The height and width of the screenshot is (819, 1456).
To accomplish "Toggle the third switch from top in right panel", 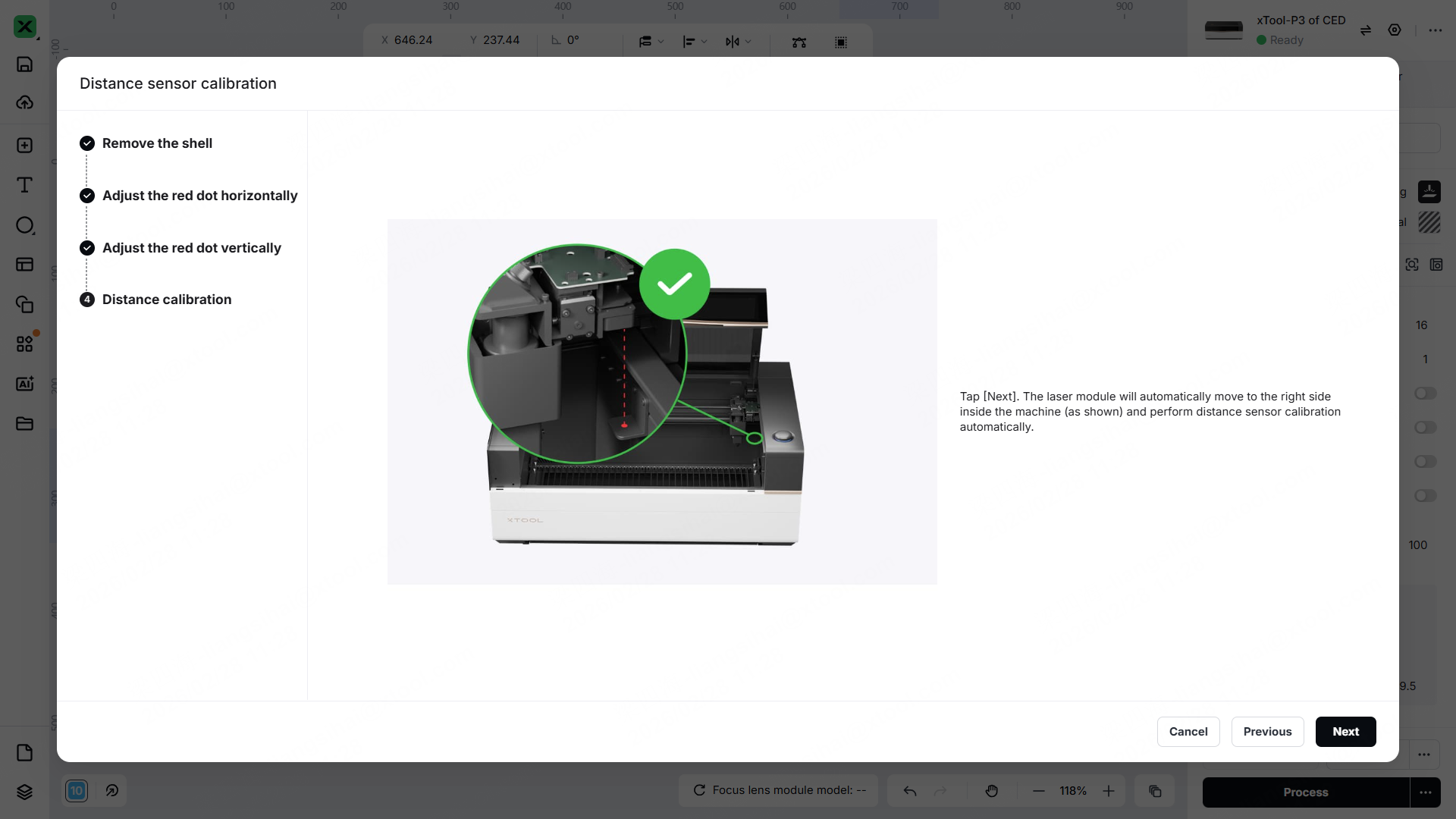I will coord(1426,462).
